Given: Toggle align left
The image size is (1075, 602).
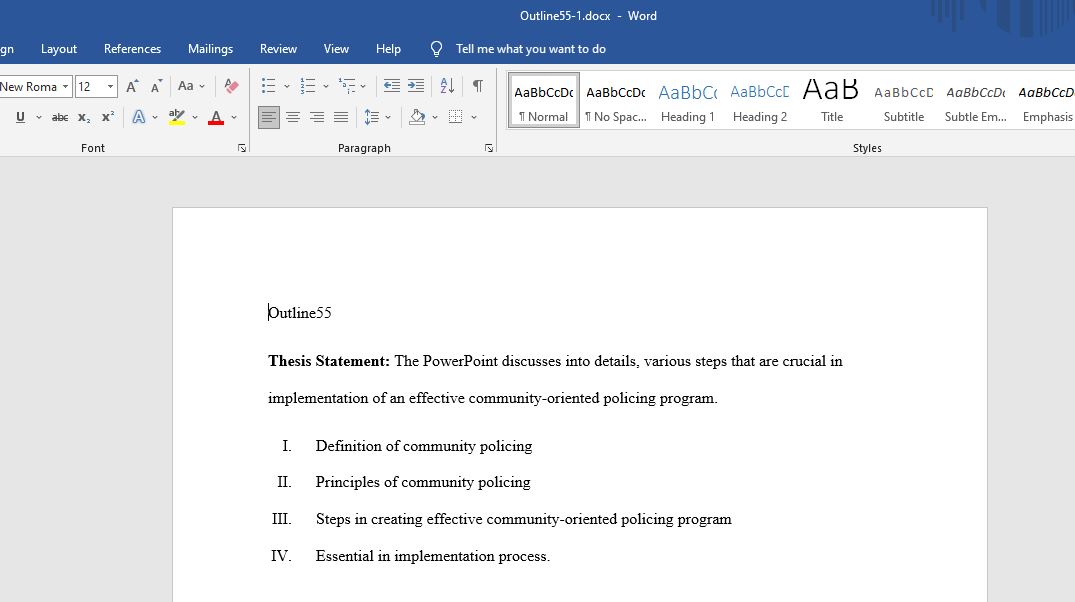Looking at the screenshot, I should (269, 117).
